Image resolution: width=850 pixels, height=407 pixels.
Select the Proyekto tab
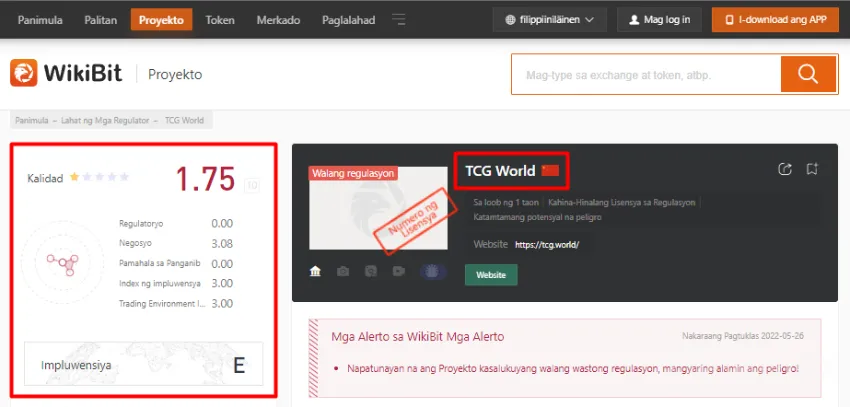(x=162, y=20)
